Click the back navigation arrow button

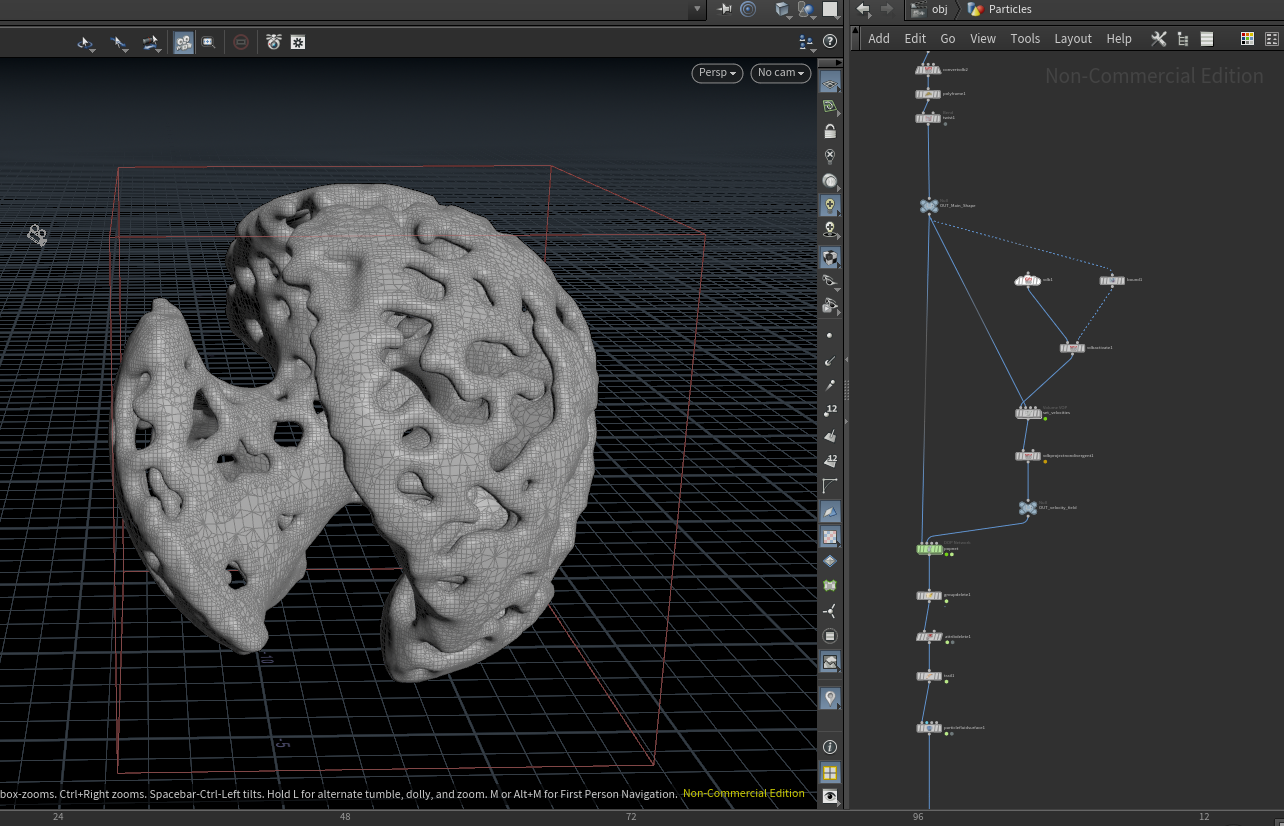863,9
